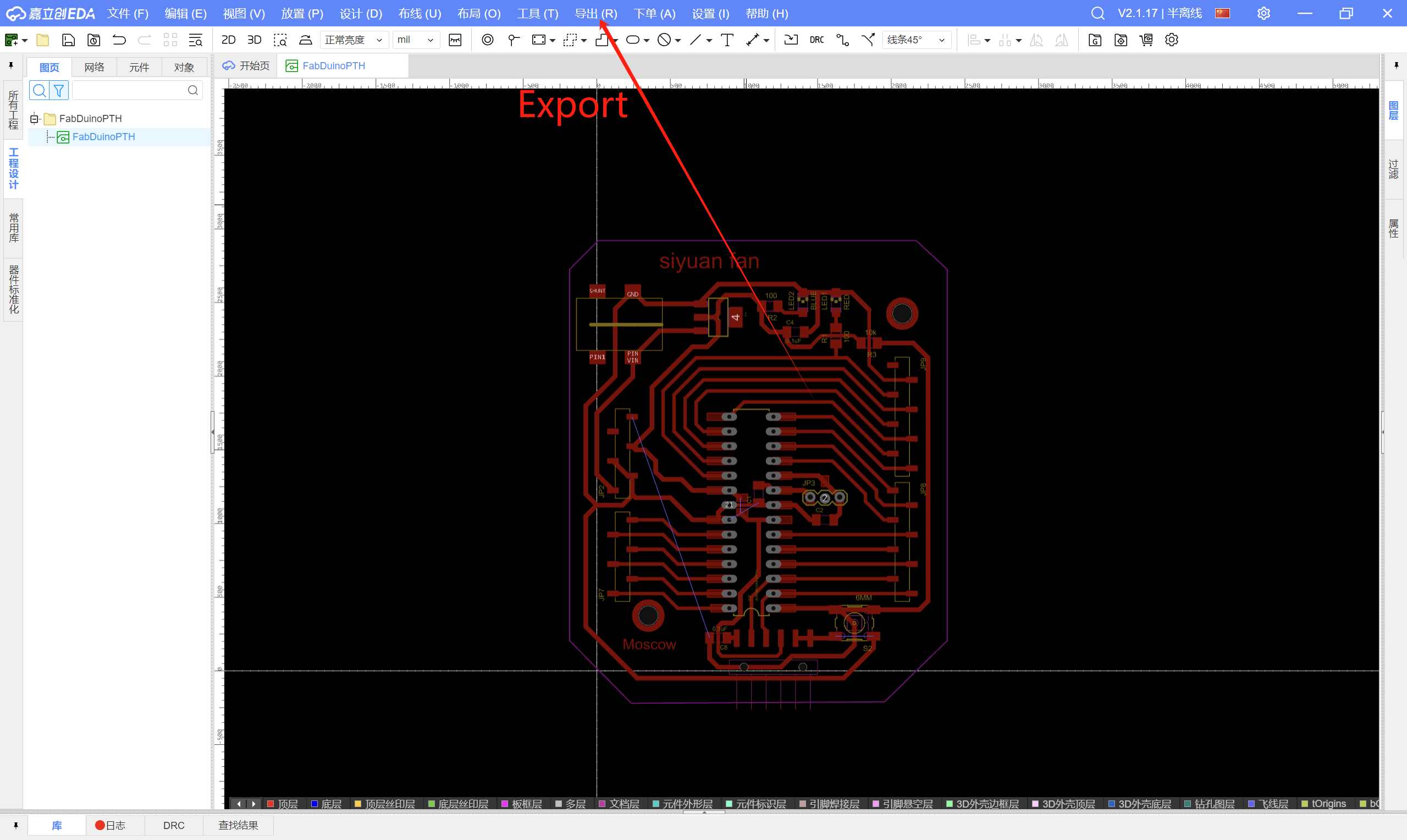Screen dimensions: 1407x840
Task: Click the left panel search magnifier icon
Action: click(x=39, y=90)
